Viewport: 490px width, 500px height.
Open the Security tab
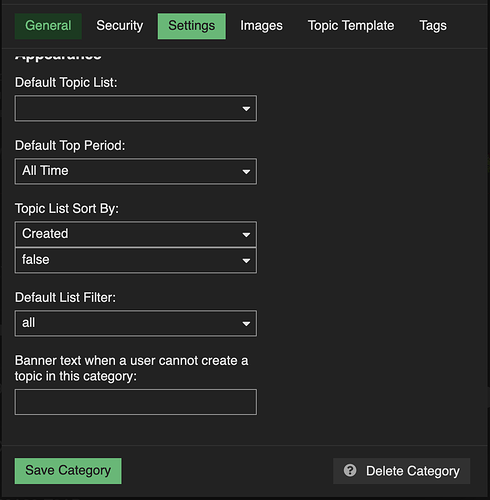(120, 26)
